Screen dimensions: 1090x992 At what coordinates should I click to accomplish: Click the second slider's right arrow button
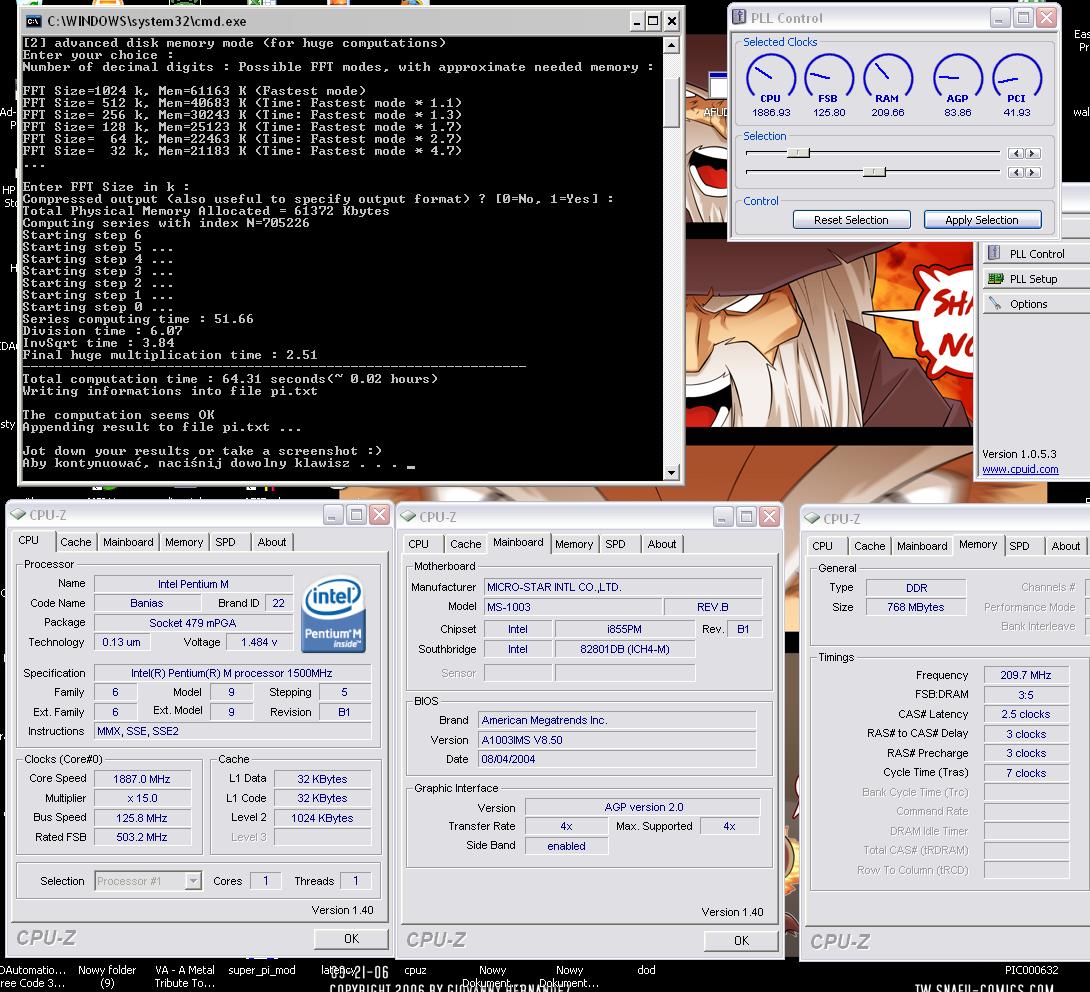coord(1033,172)
